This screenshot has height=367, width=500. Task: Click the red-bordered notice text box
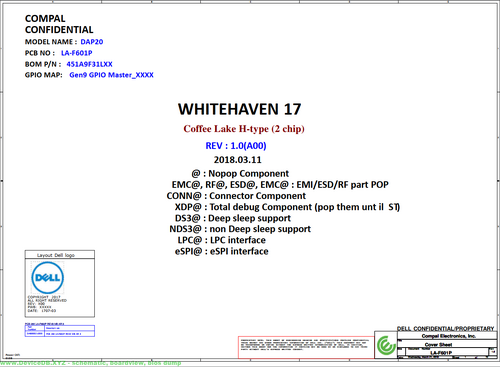pos(306,347)
